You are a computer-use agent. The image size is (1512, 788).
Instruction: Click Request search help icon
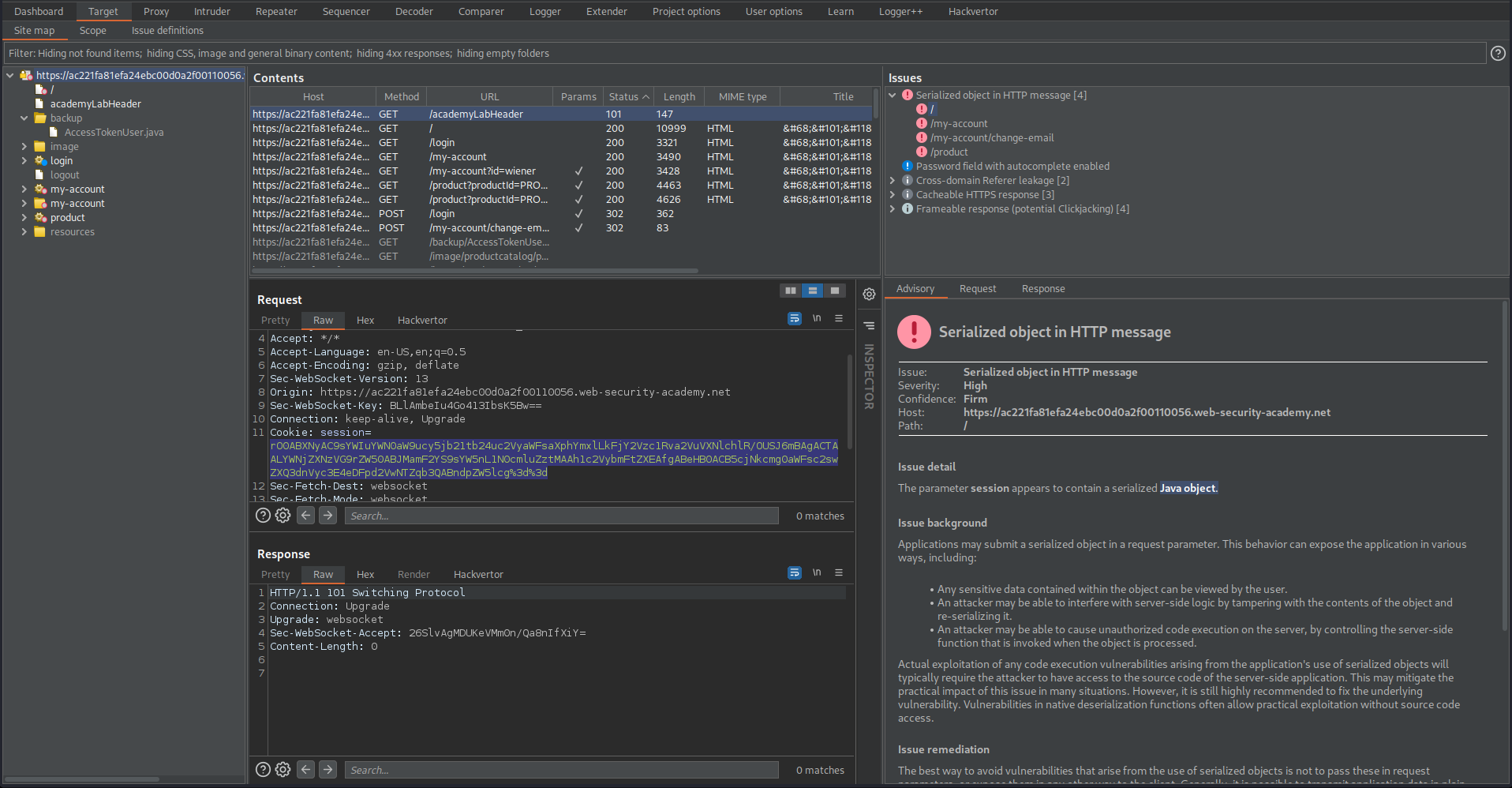[263, 515]
